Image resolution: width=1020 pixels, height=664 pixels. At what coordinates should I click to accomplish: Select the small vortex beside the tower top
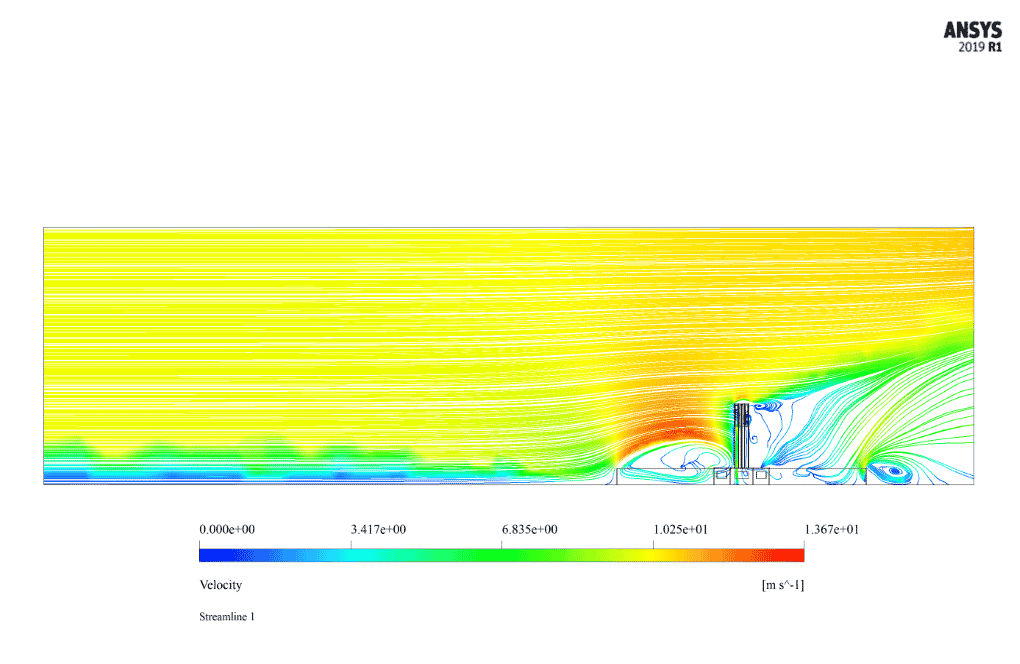(766, 407)
